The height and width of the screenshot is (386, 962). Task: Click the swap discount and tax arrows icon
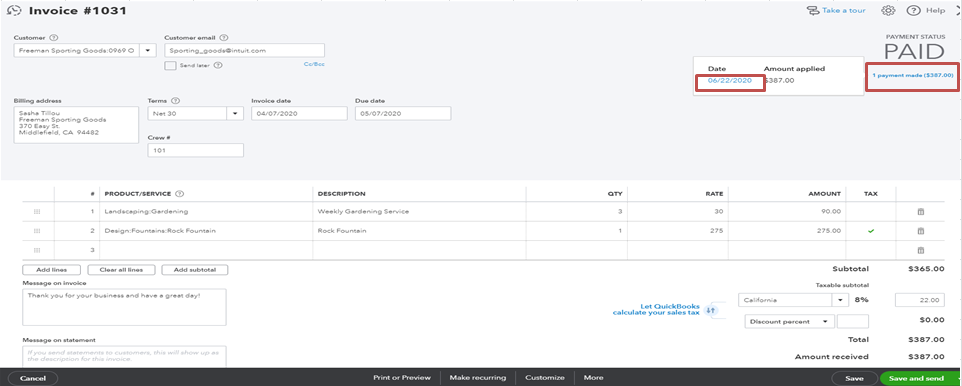[x=712, y=310]
